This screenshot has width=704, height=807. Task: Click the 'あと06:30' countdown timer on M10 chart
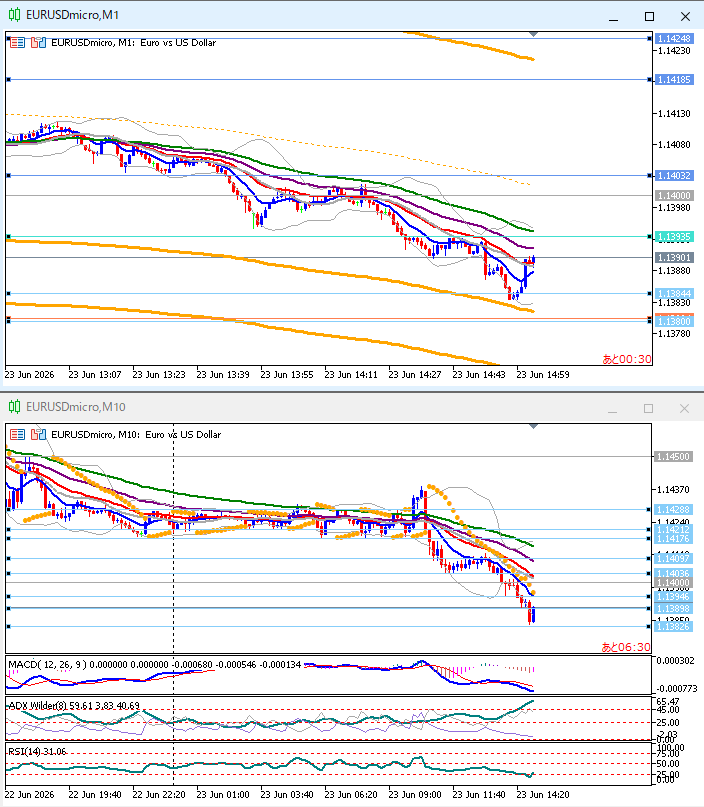click(626, 647)
